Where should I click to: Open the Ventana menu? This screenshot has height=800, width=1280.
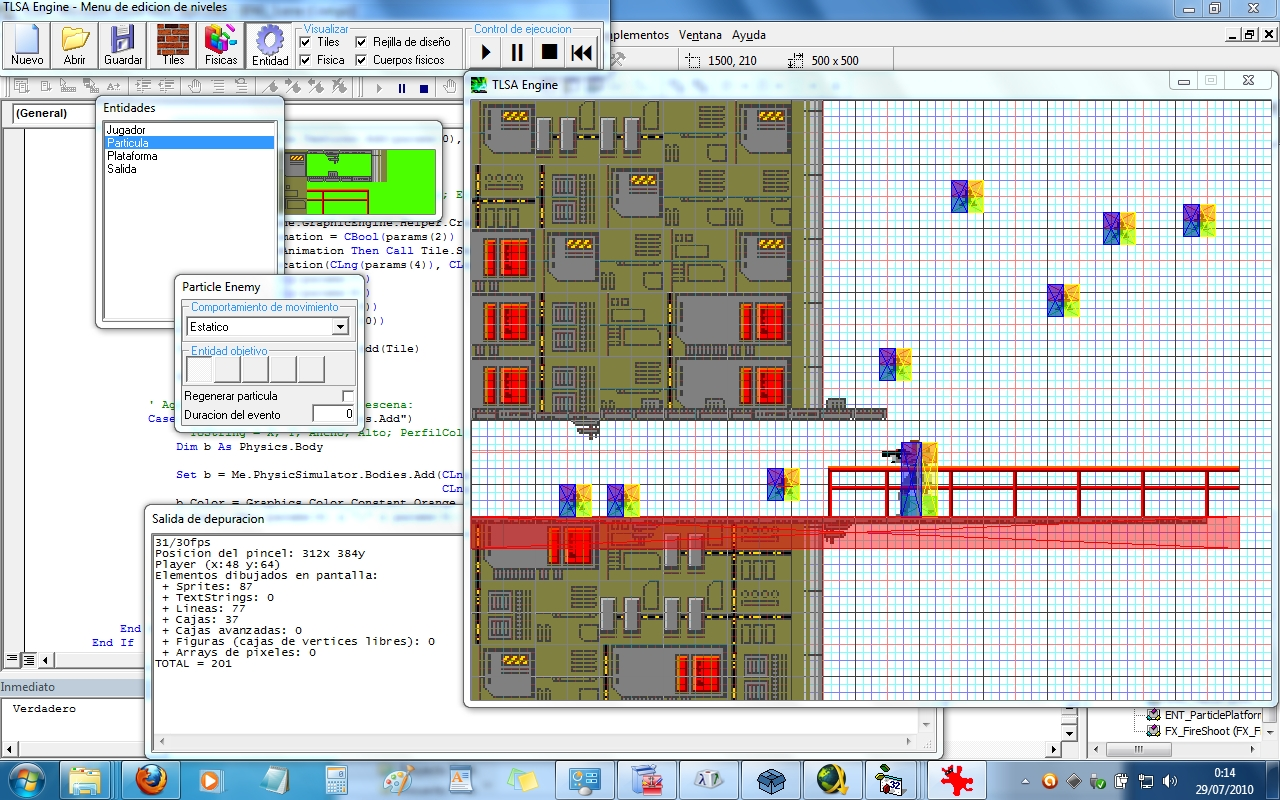click(x=700, y=35)
